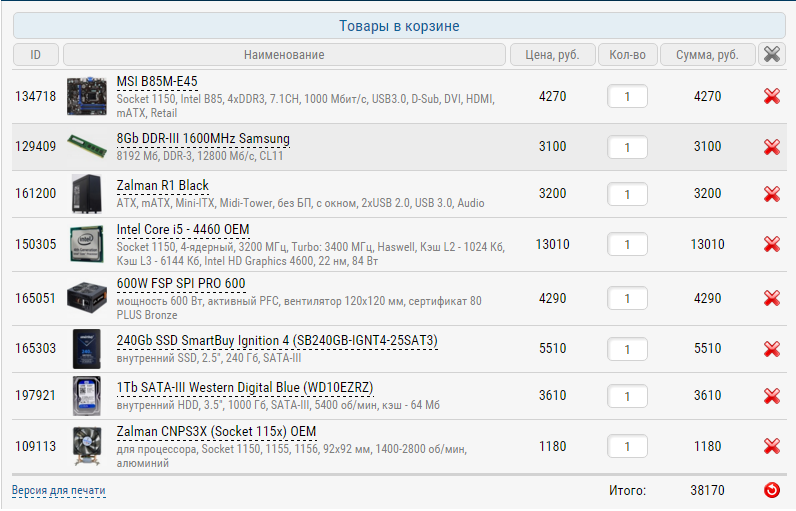Edit quantity field for 240Gb SSD SmartBuy

pos(627,349)
